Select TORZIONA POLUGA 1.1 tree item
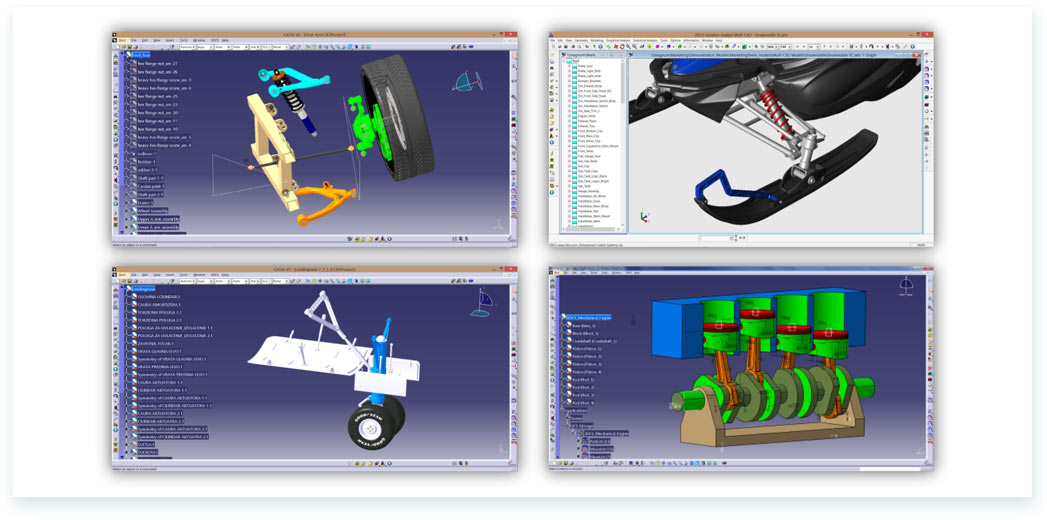Screen dimensions: 1047x520 tap(159, 312)
